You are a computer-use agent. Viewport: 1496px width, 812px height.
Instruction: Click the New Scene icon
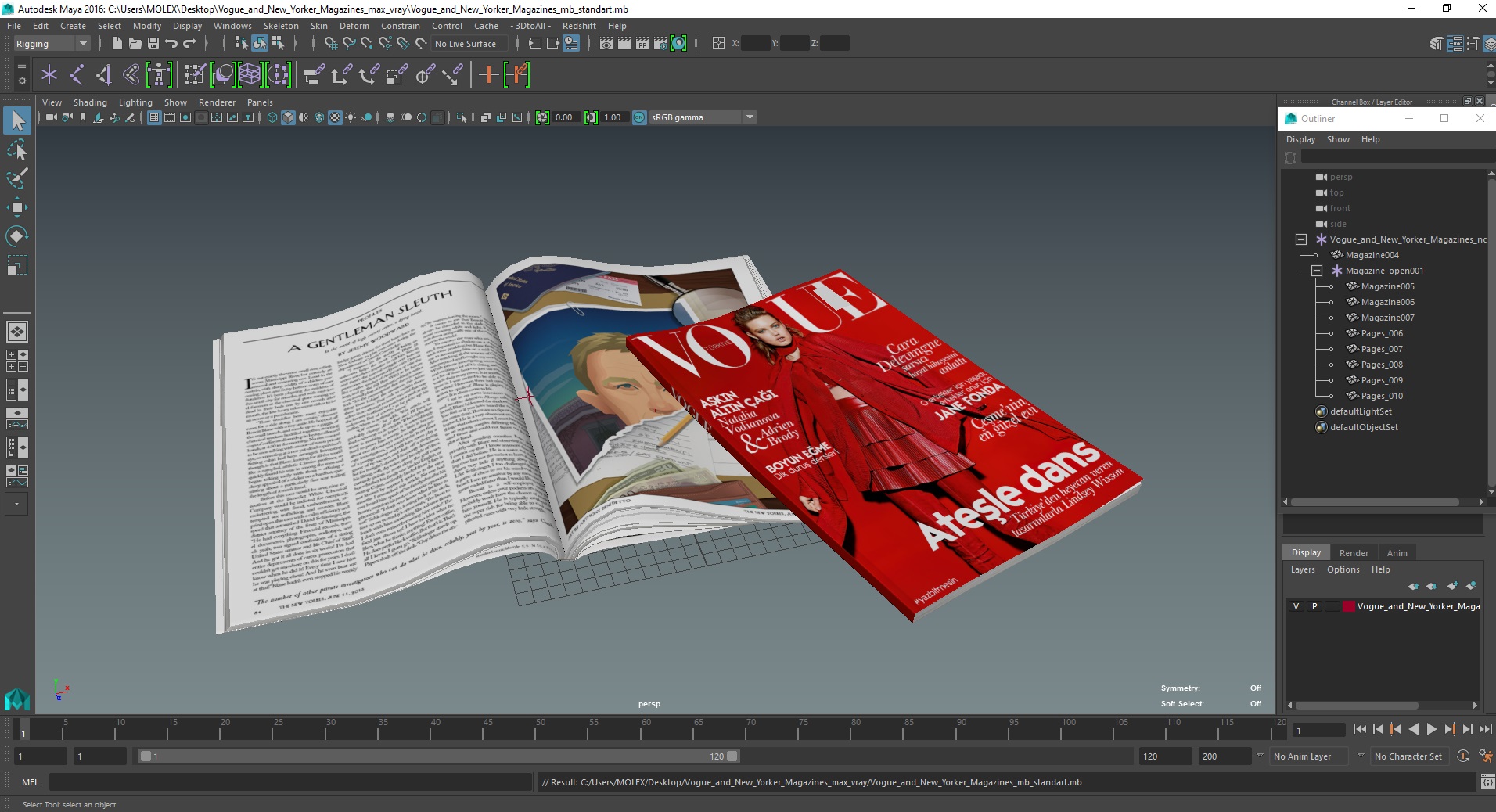pos(117,44)
